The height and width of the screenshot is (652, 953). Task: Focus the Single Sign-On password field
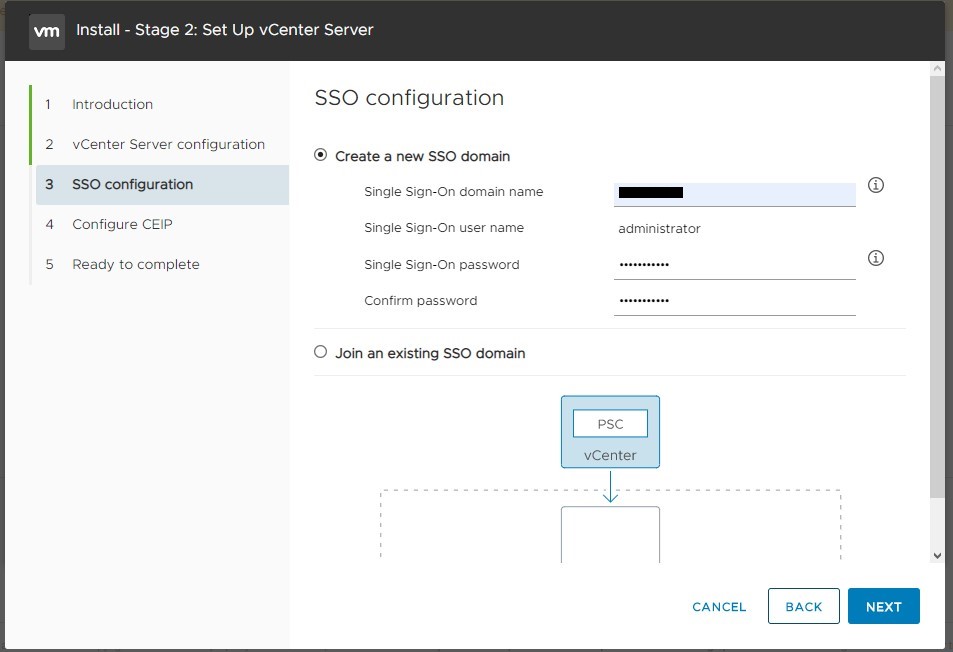coord(735,266)
